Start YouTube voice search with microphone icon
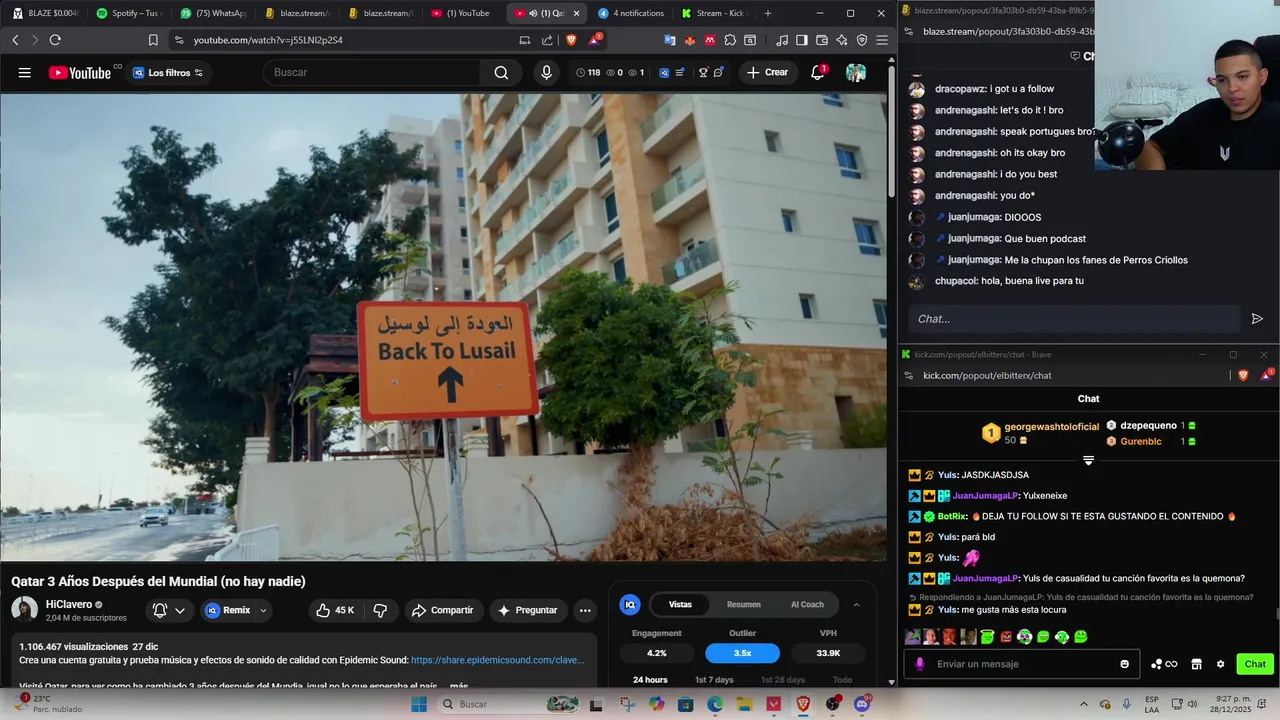Image resolution: width=1280 pixels, height=720 pixels. 546,72
